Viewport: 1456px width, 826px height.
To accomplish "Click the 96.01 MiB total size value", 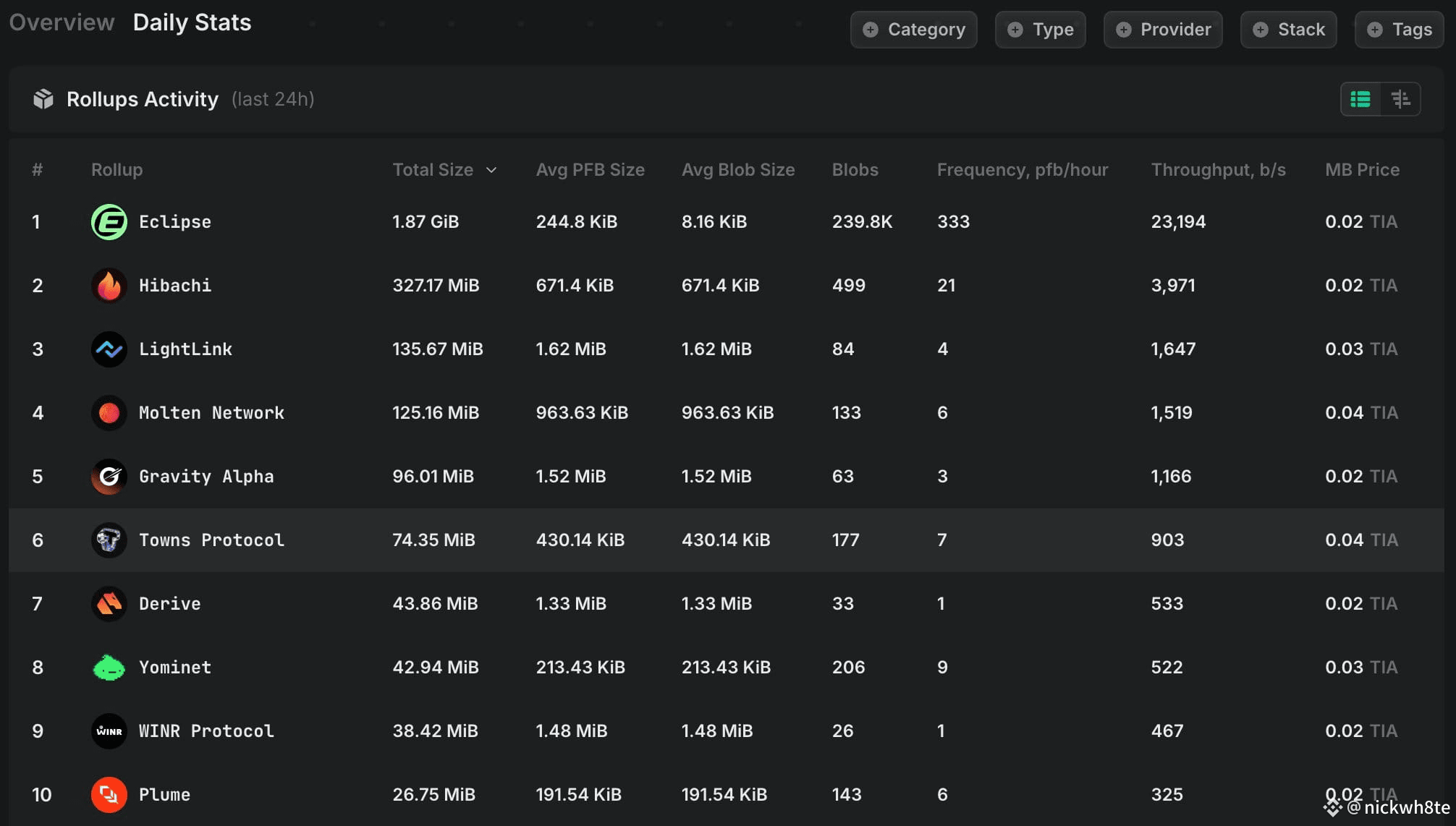I will point(433,477).
